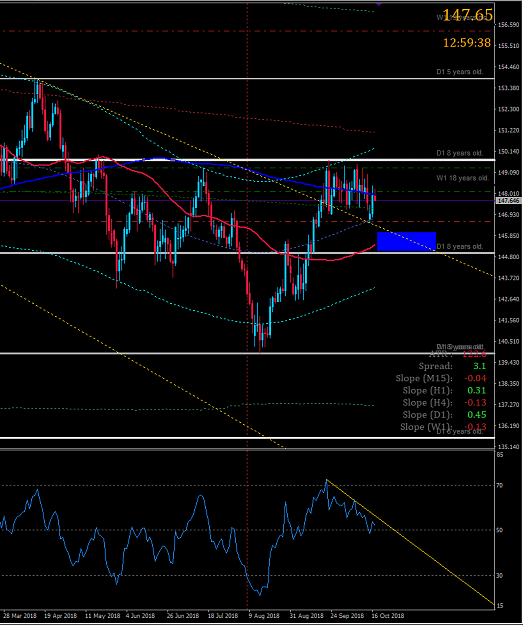523x625 pixels.
Task: Click the 144.800 price scale label
Action: pos(509,257)
